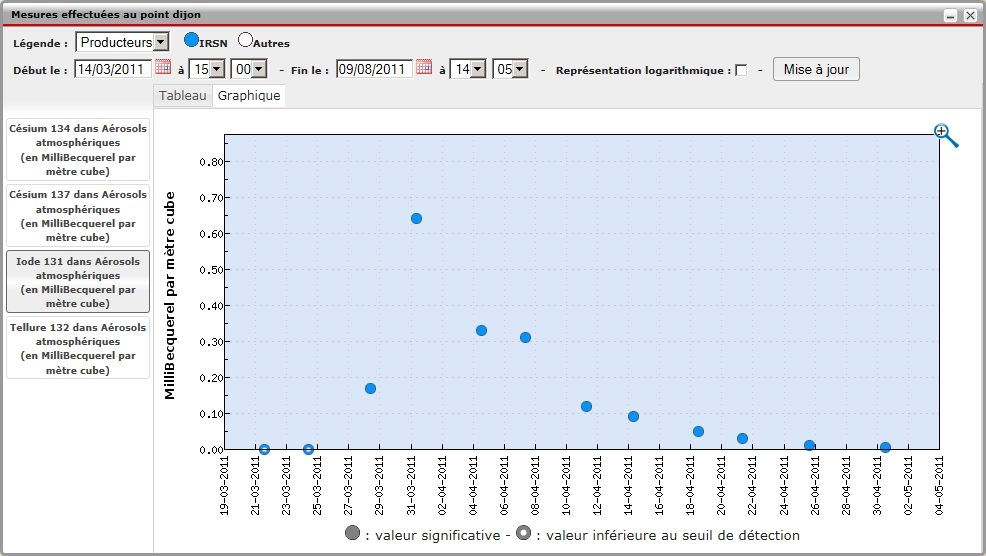Select Césium 137 dans Aérosols atmosphériques
Screen dimensions: 986x556
(78, 216)
